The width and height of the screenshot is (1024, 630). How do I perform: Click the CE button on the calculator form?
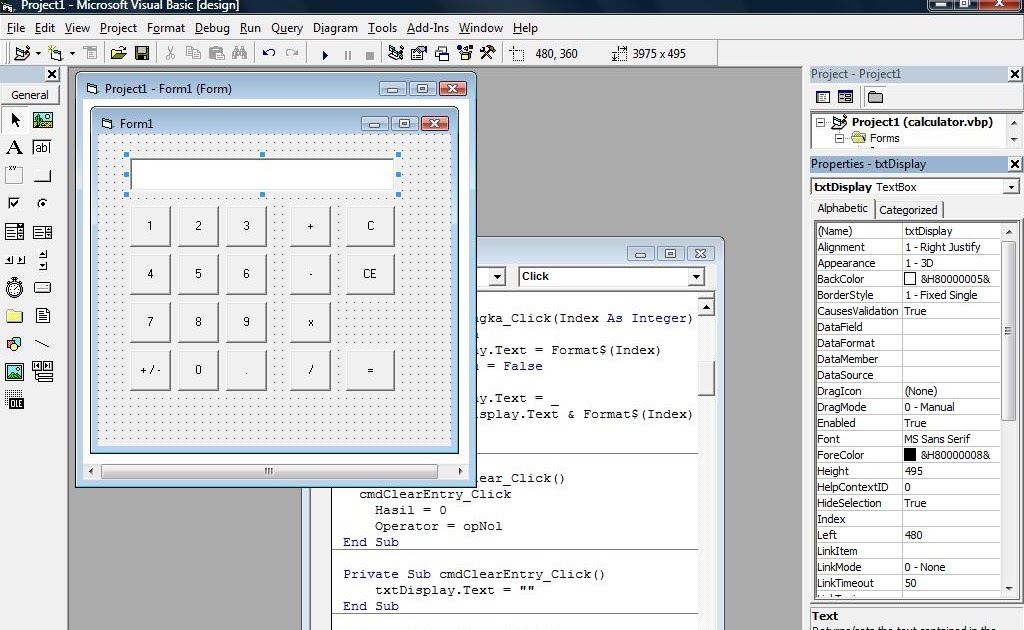(x=369, y=273)
